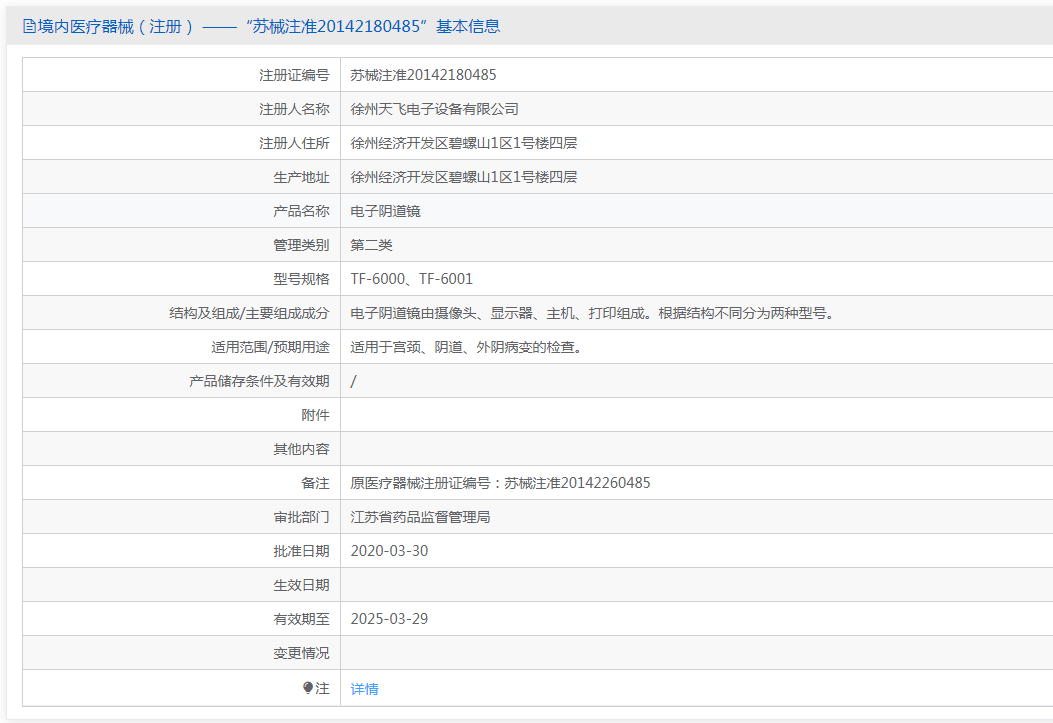Click the 审批部门 label
This screenshot has width=1053, height=723.
click(x=302, y=517)
